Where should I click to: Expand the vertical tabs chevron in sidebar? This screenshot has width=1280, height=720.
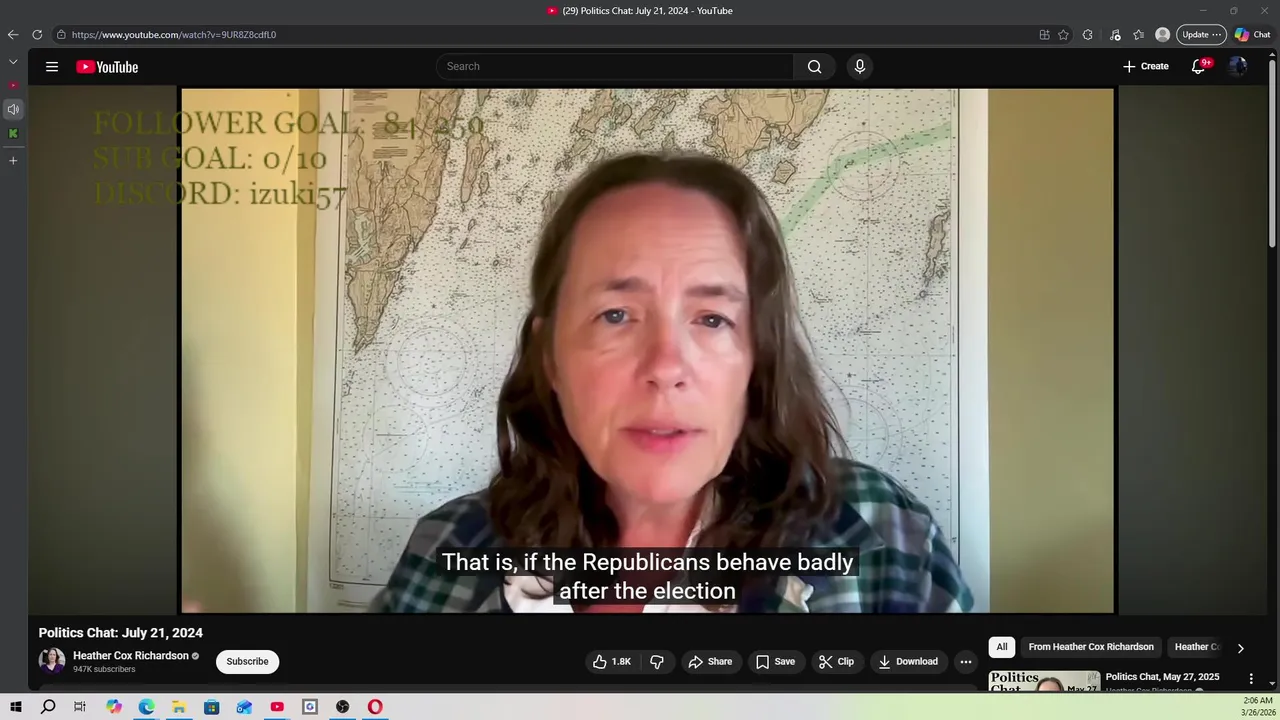pos(13,61)
